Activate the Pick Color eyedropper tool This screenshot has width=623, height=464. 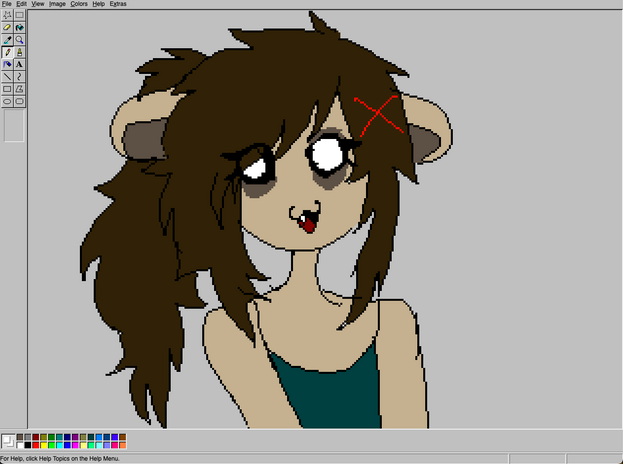pos(7,40)
